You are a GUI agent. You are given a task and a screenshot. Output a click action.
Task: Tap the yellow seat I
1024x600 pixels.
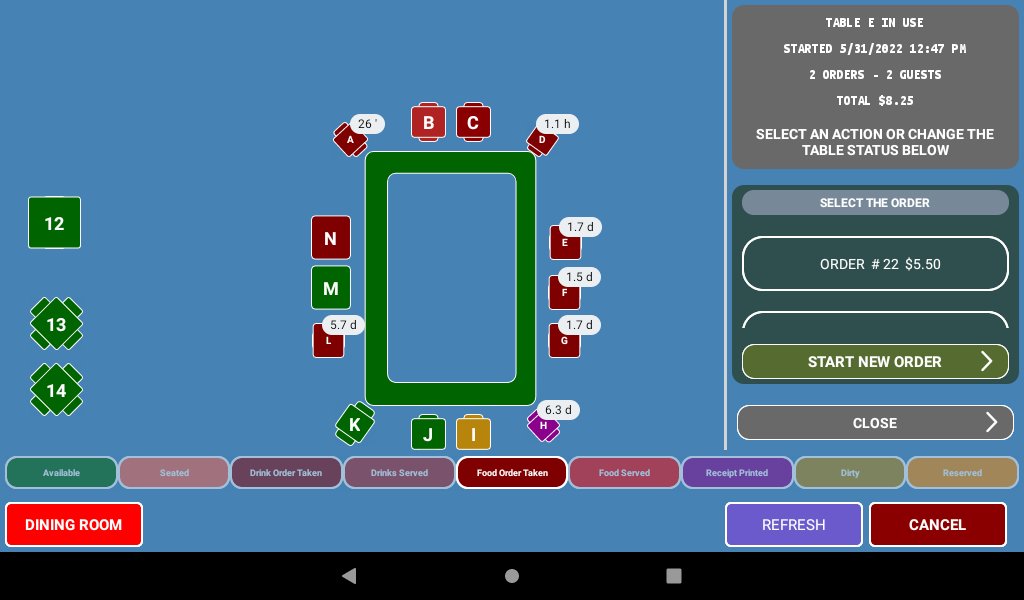pyautogui.click(x=473, y=434)
